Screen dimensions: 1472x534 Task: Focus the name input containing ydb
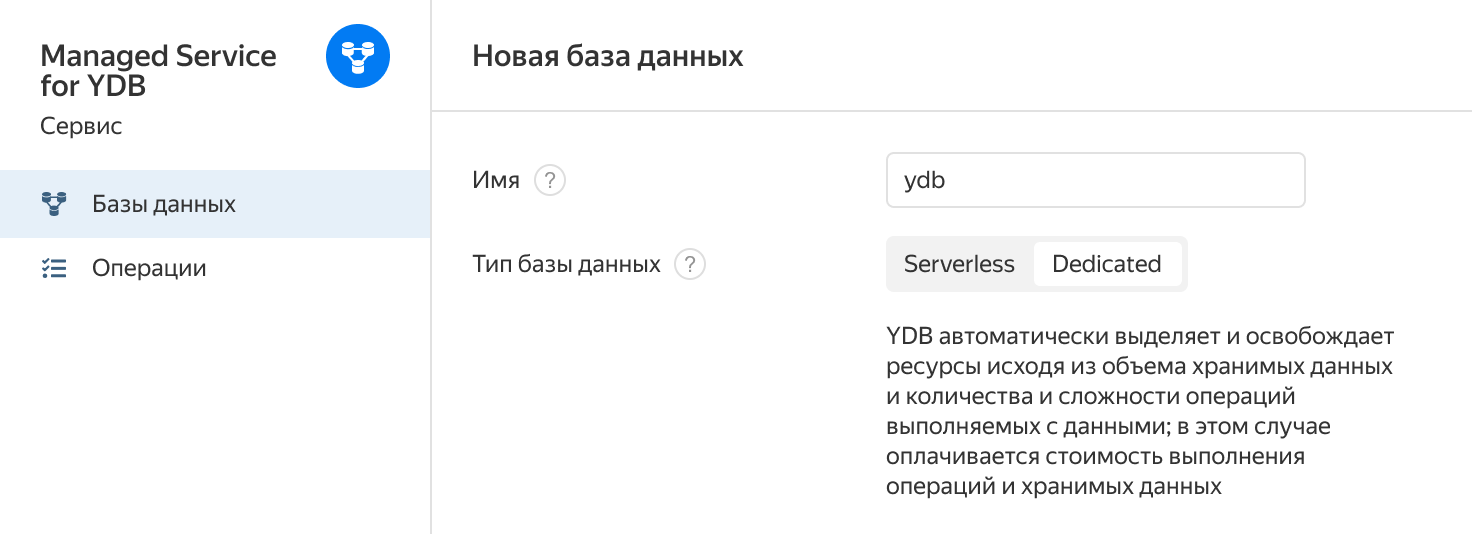(1096, 180)
